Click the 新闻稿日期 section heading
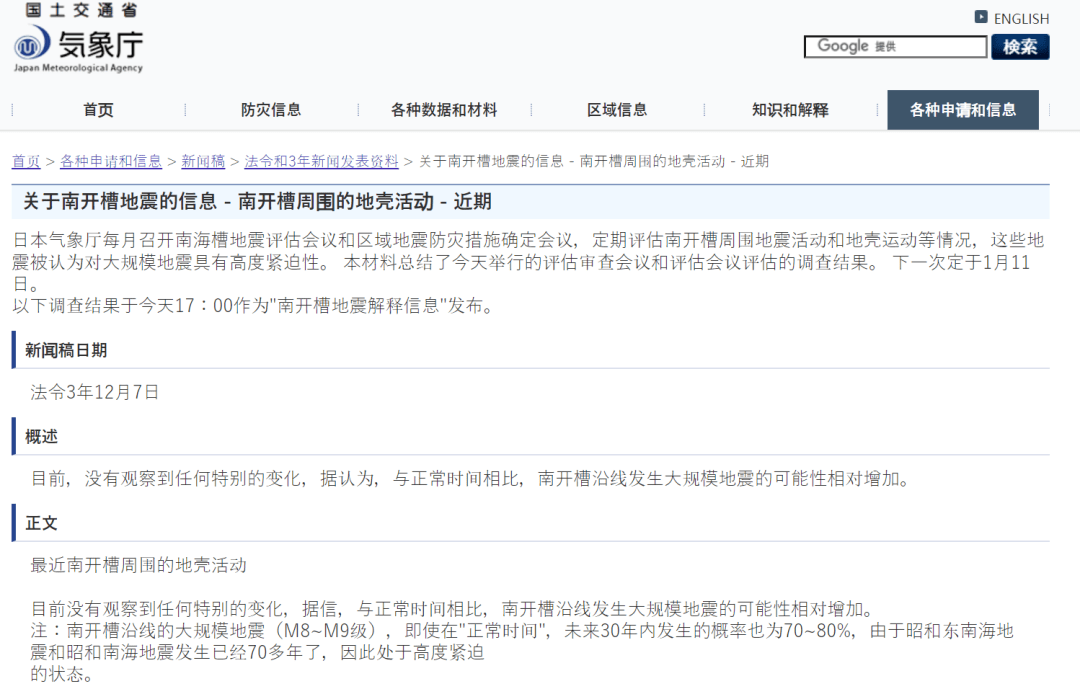Image resolution: width=1080 pixels, height=689 pixels. pos(66,350)
